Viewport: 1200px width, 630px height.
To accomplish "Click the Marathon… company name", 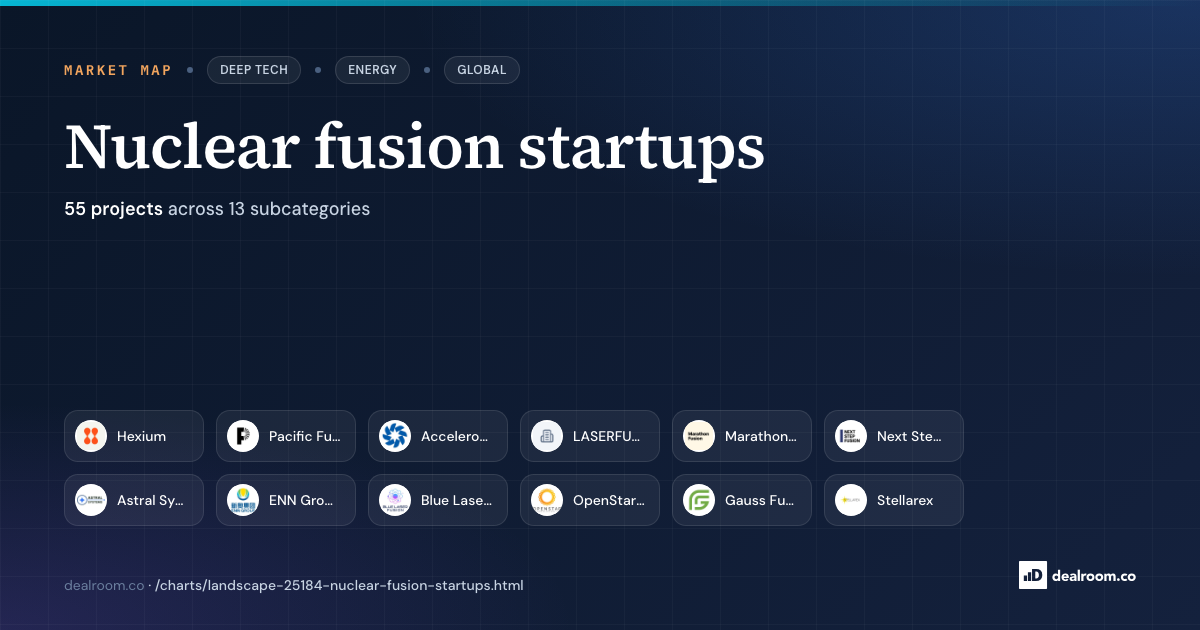I will 761,436.
